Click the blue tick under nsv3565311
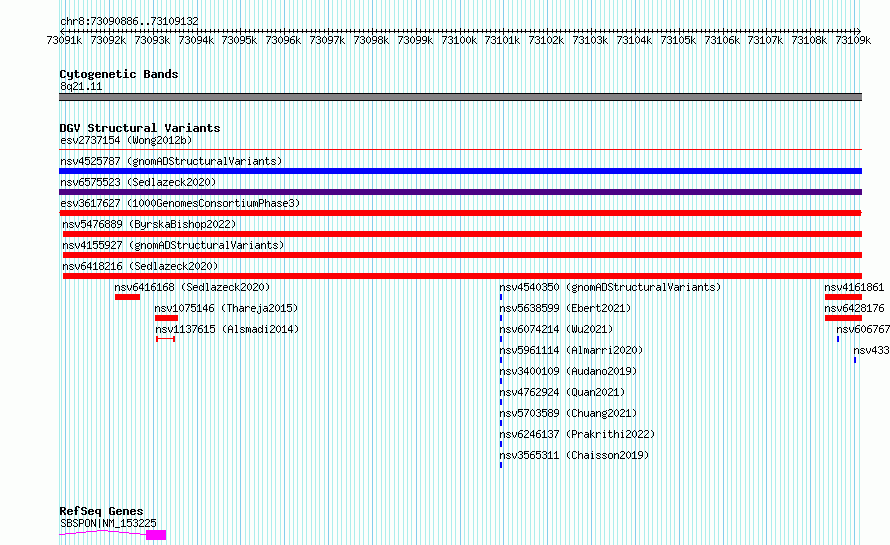Screen dimensions: 890x545 501,465
